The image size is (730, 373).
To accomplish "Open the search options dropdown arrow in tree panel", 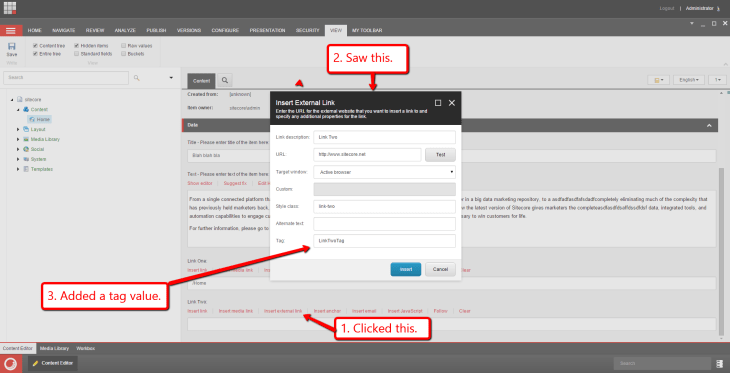I will point(171,78).
